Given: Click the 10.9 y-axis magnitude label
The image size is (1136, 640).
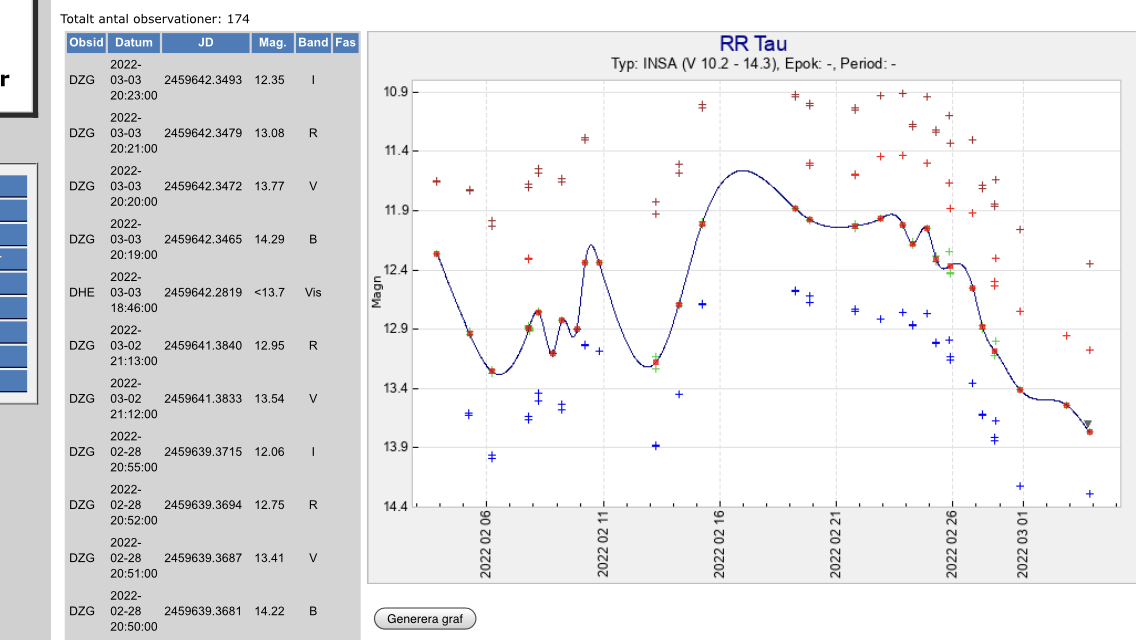Looking at the screenshot, I should click(x=396, y=92).
